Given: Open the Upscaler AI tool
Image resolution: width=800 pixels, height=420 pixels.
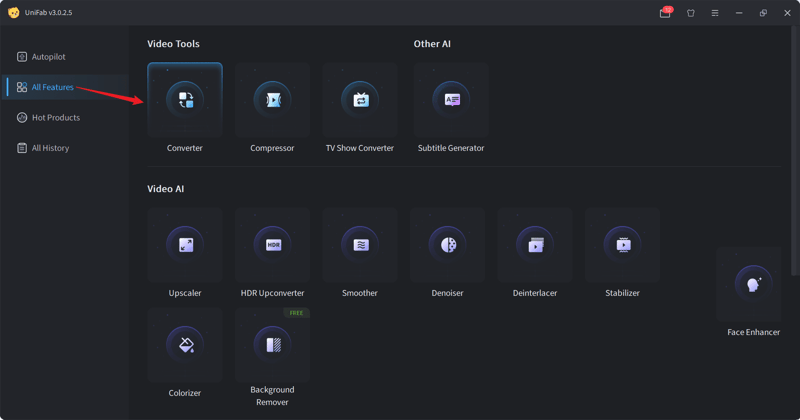Looking at the screenshot, I should (185, 245).
